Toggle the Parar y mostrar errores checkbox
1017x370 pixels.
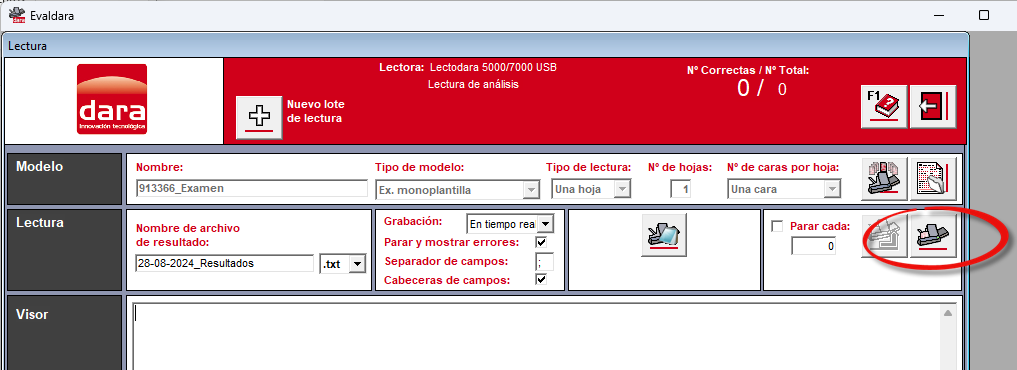(x=542, y=242)
